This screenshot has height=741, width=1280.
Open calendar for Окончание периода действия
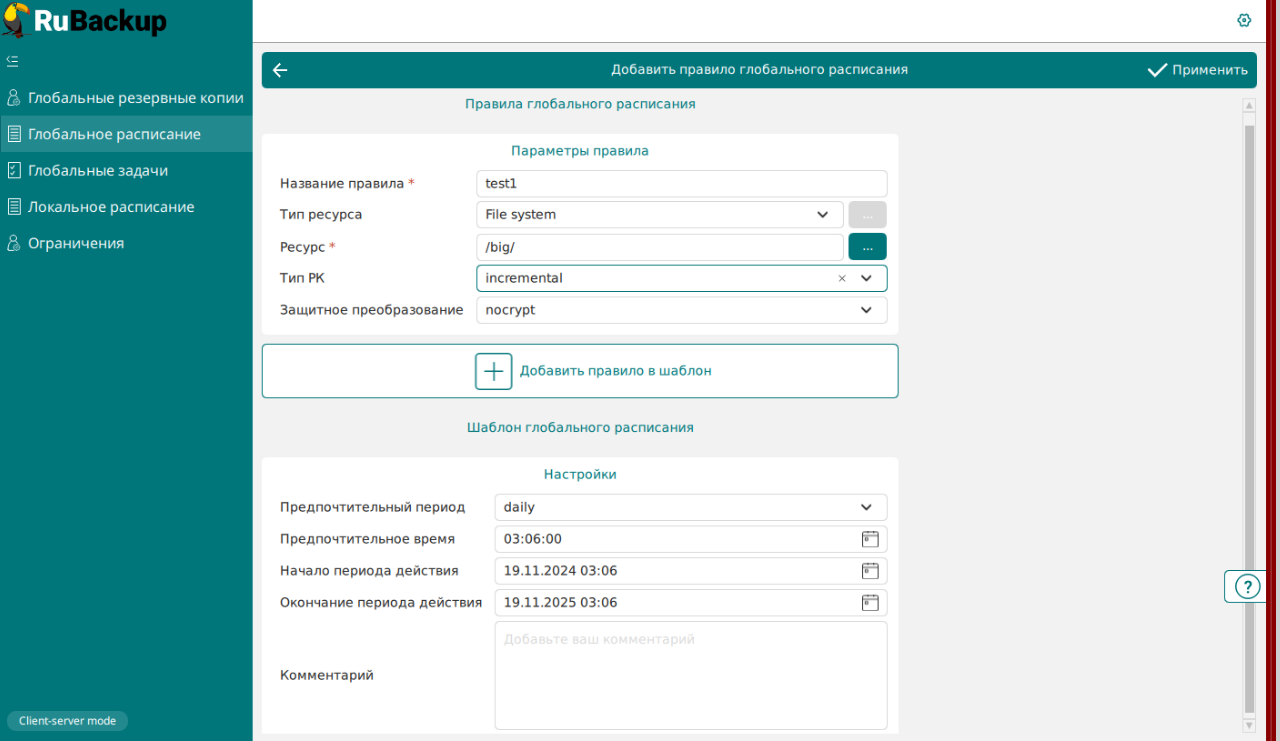(870, 603)
